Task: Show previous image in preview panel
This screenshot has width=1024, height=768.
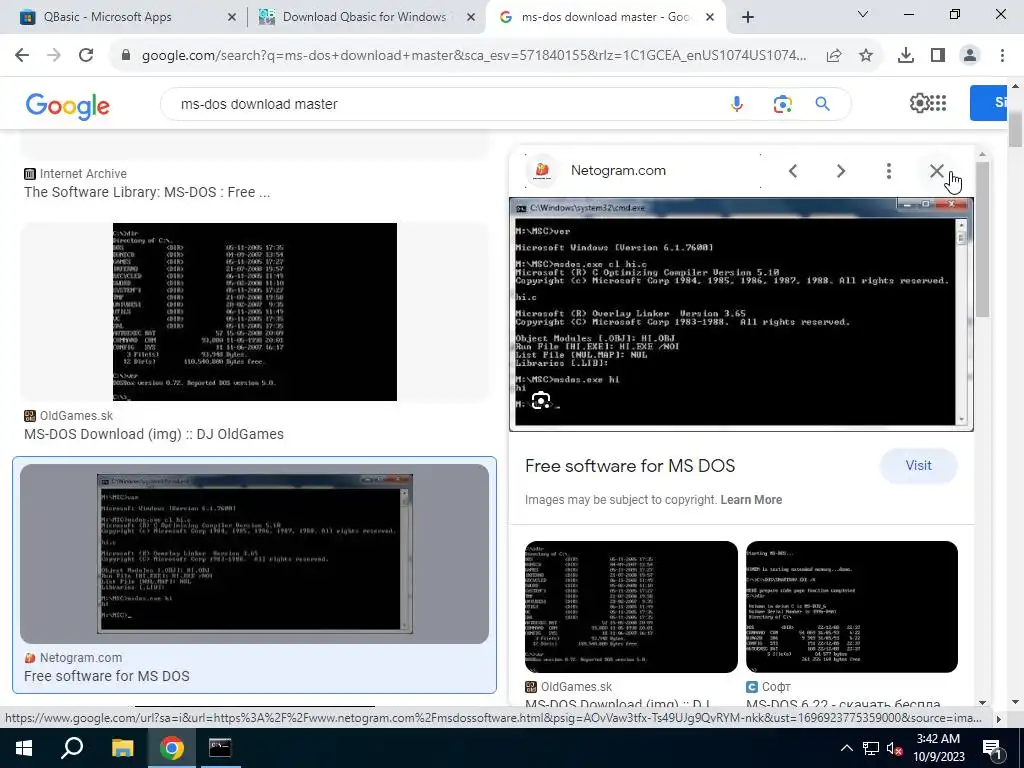Action: point(793,171)
